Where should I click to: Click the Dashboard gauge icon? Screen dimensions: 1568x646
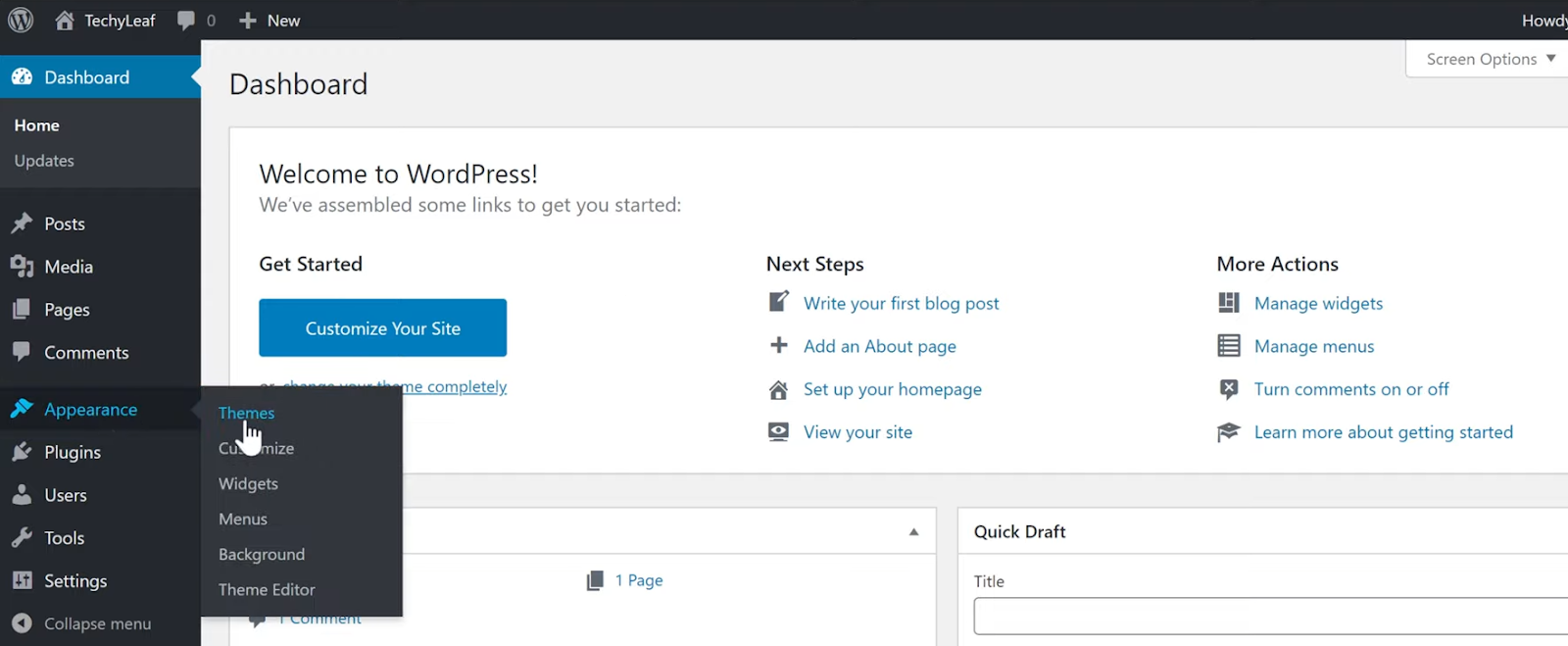[22, 76]
